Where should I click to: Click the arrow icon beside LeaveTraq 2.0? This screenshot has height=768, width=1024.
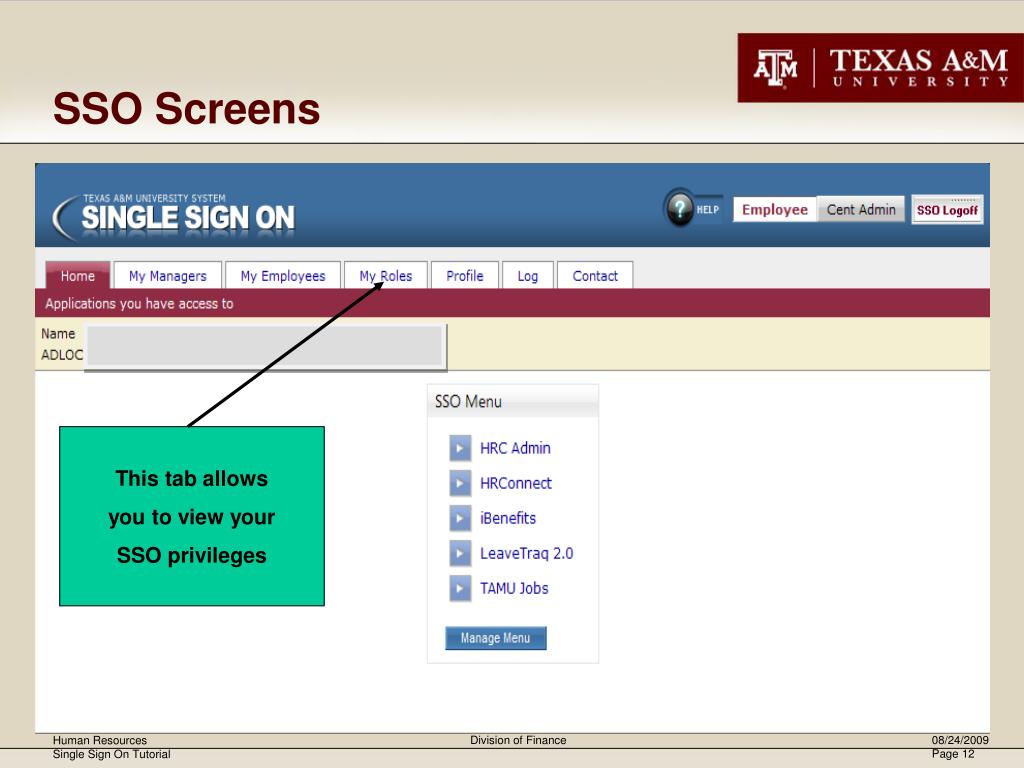coord(460,553)
